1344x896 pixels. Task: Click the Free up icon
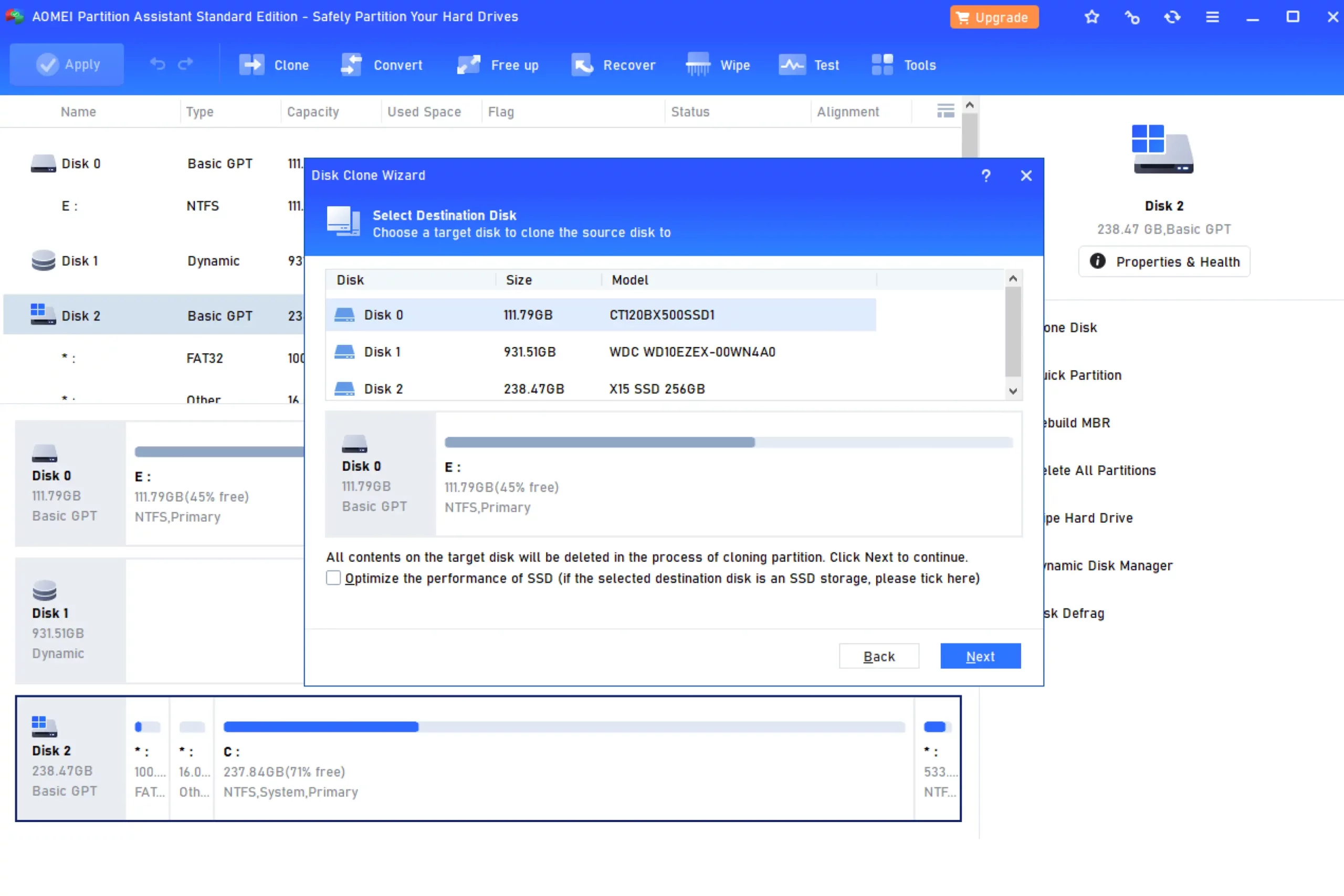pyautogui.click(x=469, y=65)
